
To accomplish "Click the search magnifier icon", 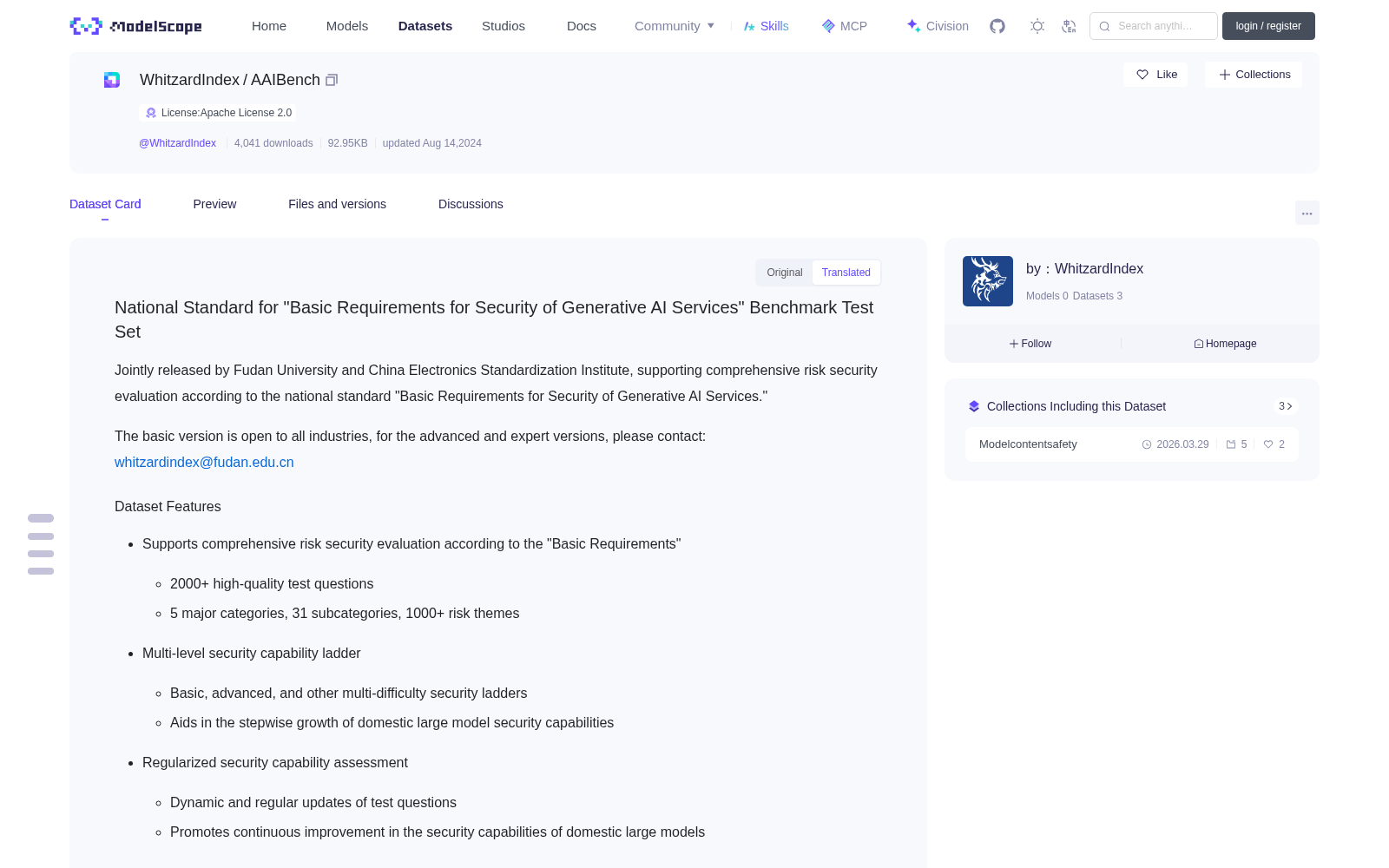I will coord(1104,26).
